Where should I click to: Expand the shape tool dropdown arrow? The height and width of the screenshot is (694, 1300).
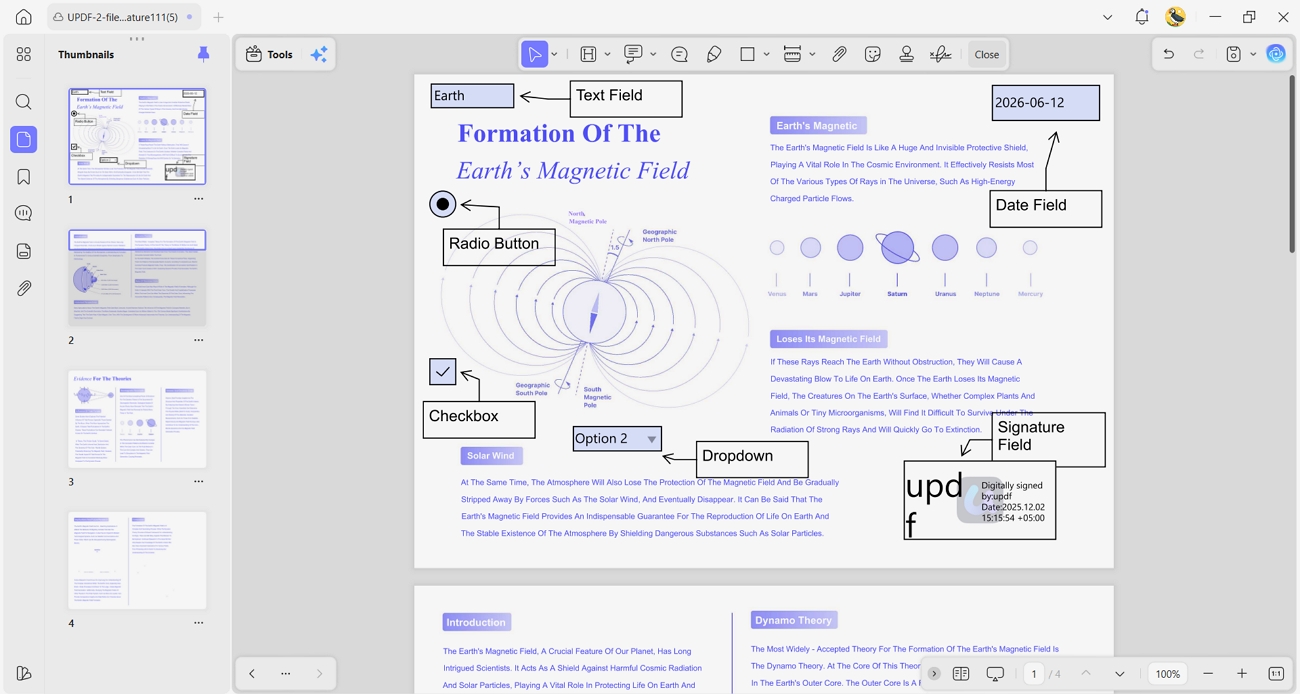click(x=766, y=54)
